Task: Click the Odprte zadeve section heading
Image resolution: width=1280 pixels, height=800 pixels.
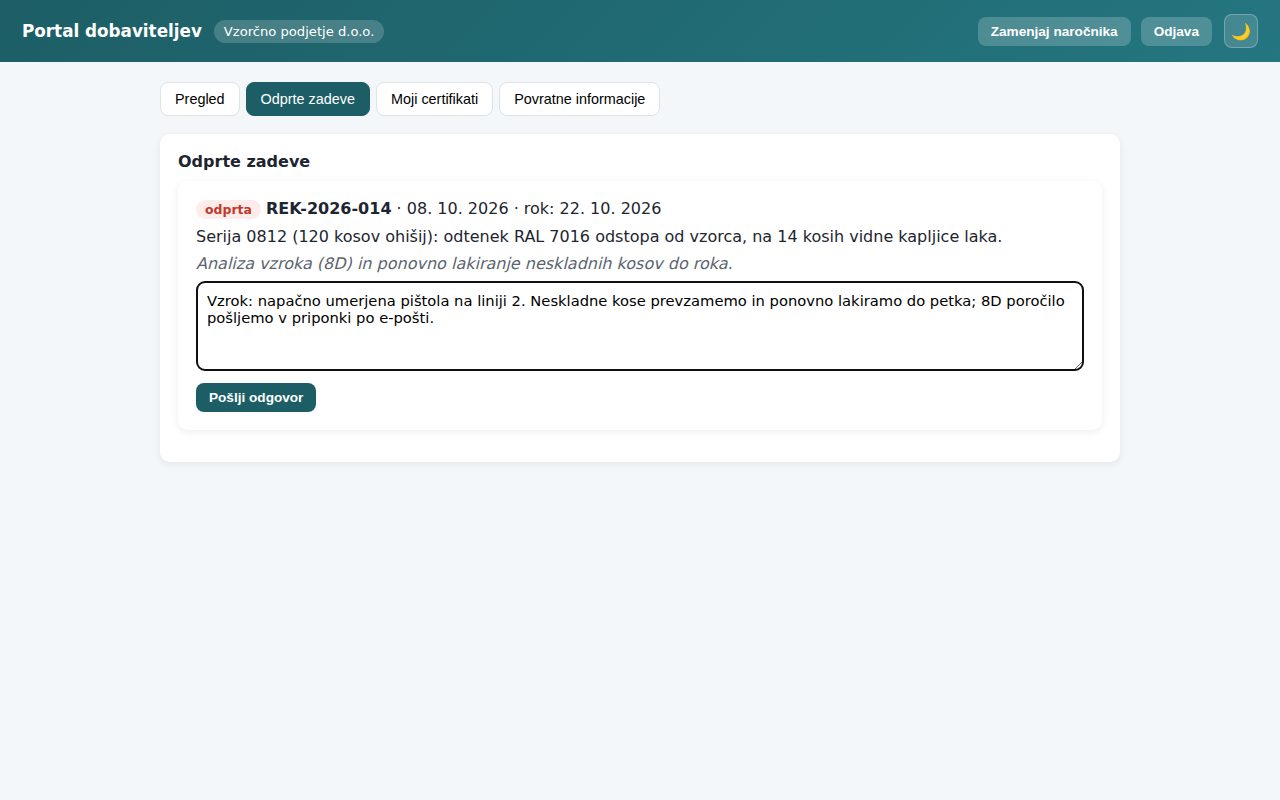Action: point(244,161)
